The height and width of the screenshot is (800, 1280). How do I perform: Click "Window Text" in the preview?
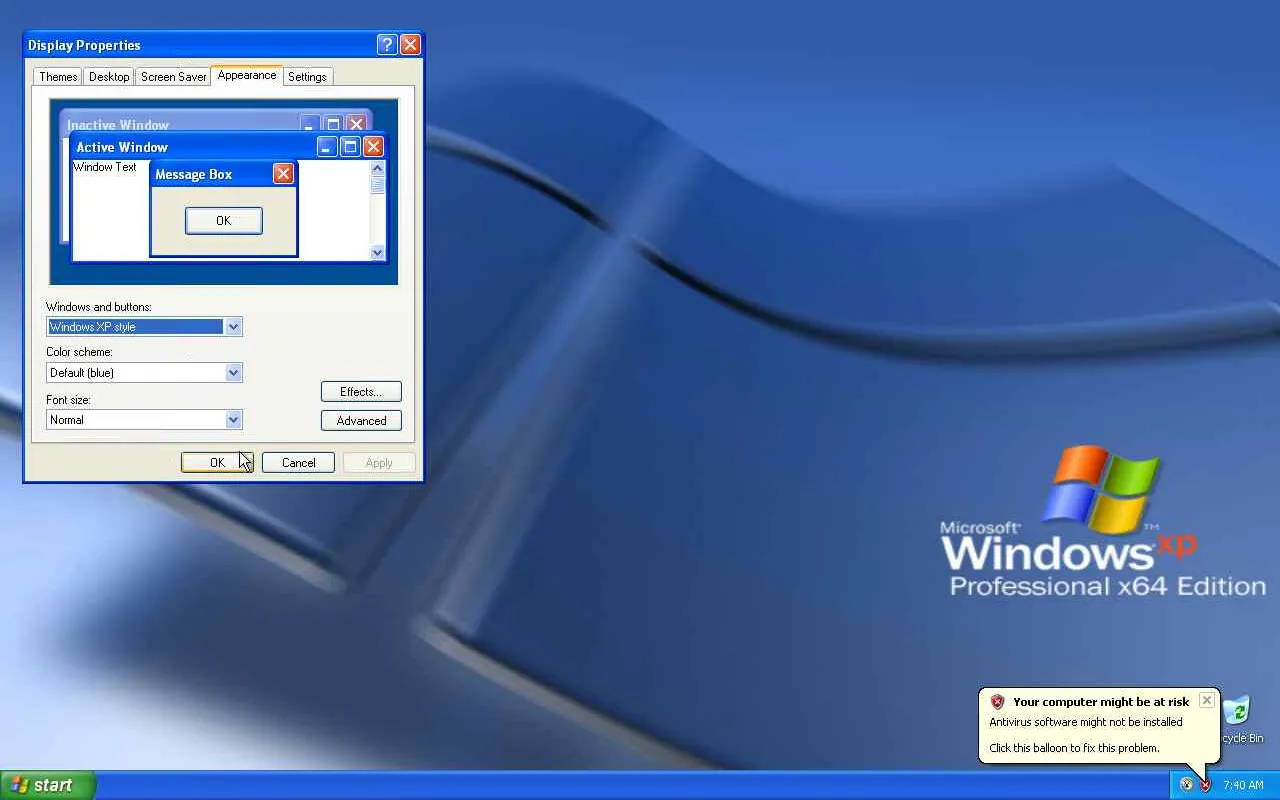click(x=105, y=167)
